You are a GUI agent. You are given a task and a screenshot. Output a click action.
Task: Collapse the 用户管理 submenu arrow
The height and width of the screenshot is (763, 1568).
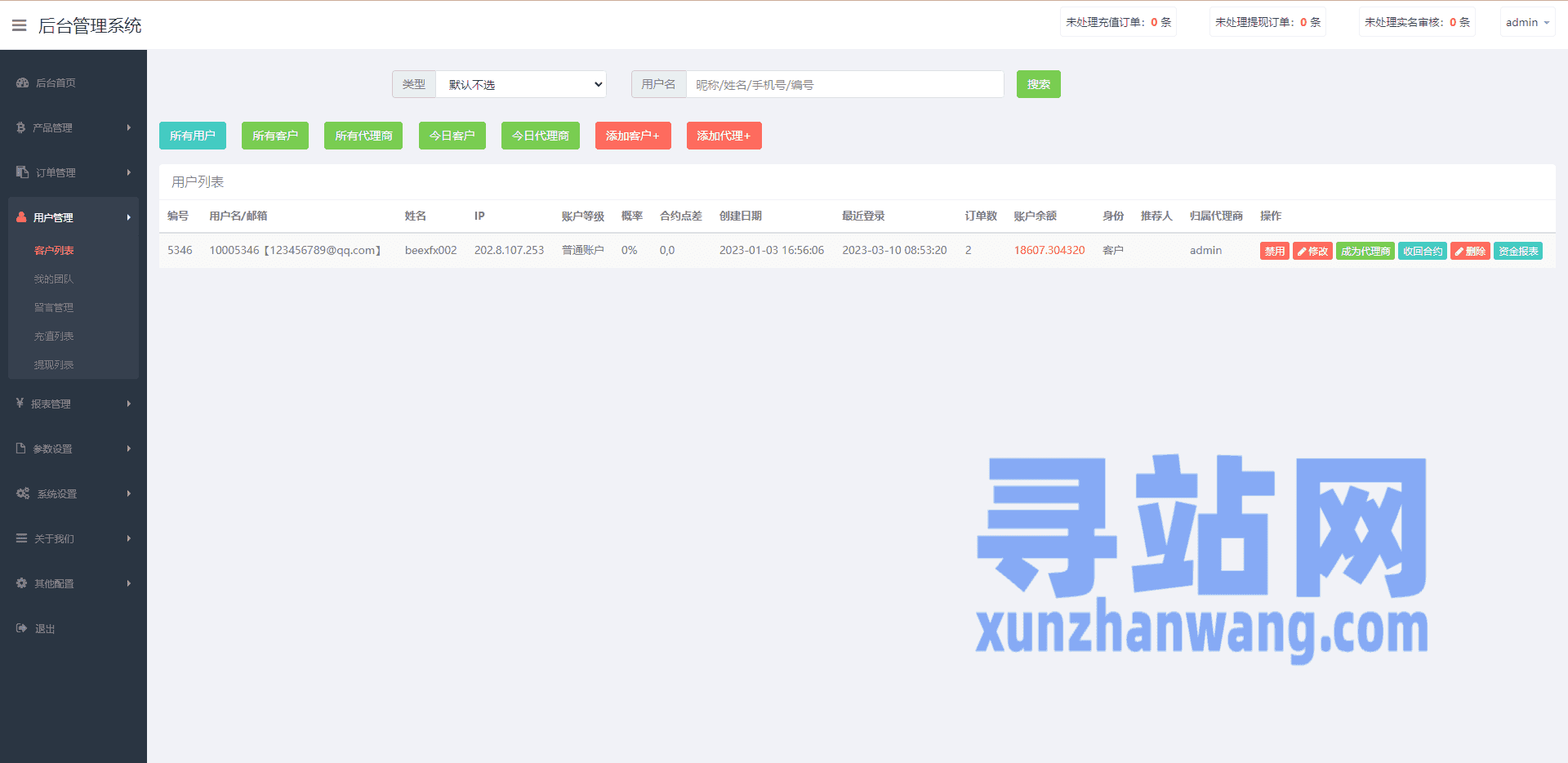point(129,217)
